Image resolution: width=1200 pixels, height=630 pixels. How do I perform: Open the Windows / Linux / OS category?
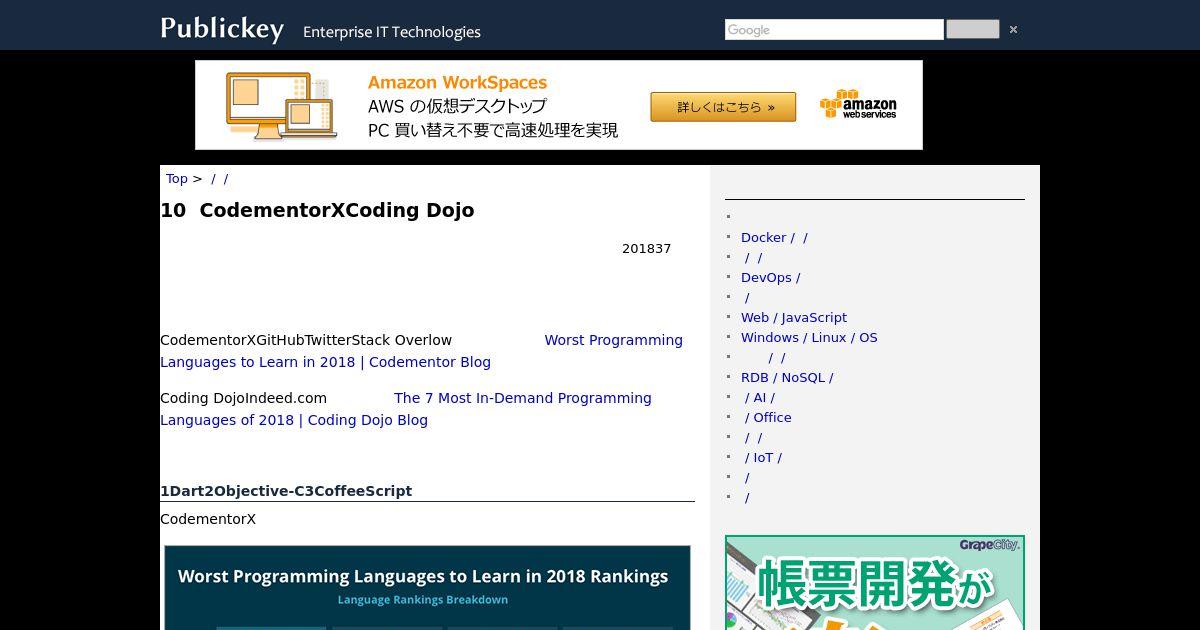(x=809, y=338)
